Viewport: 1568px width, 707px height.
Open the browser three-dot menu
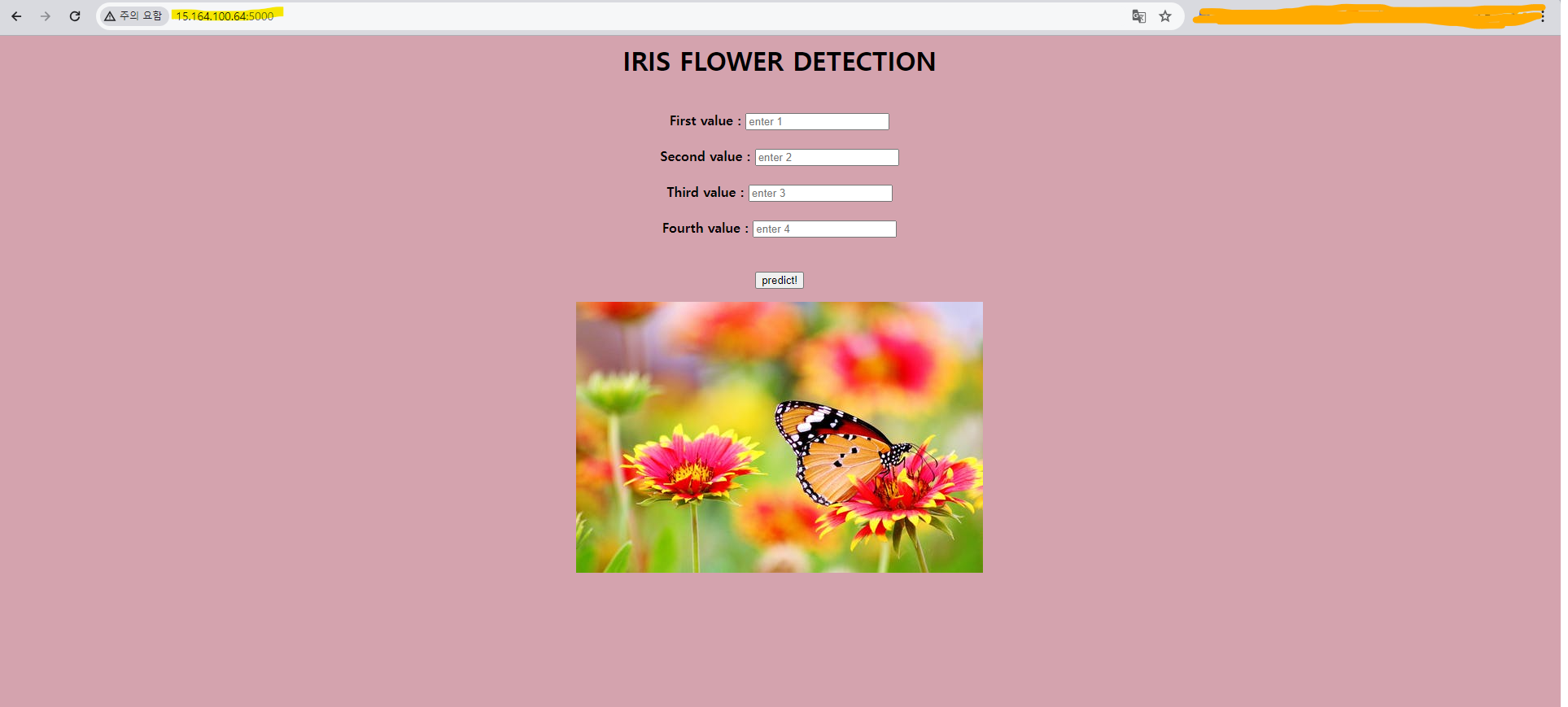pos(1543,16)
